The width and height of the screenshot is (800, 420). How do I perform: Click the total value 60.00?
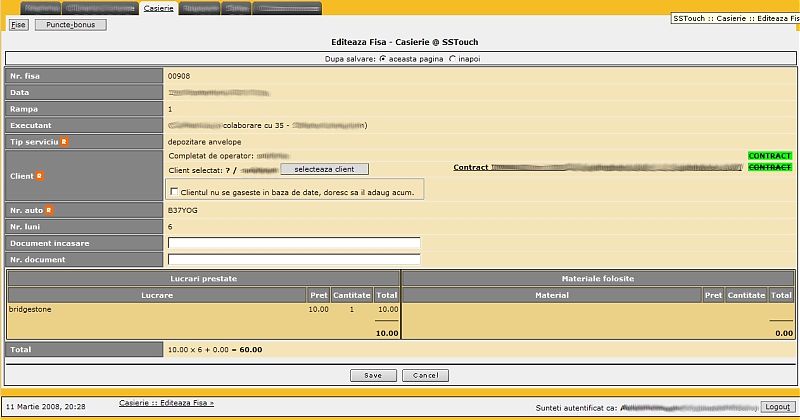(251, 350)
